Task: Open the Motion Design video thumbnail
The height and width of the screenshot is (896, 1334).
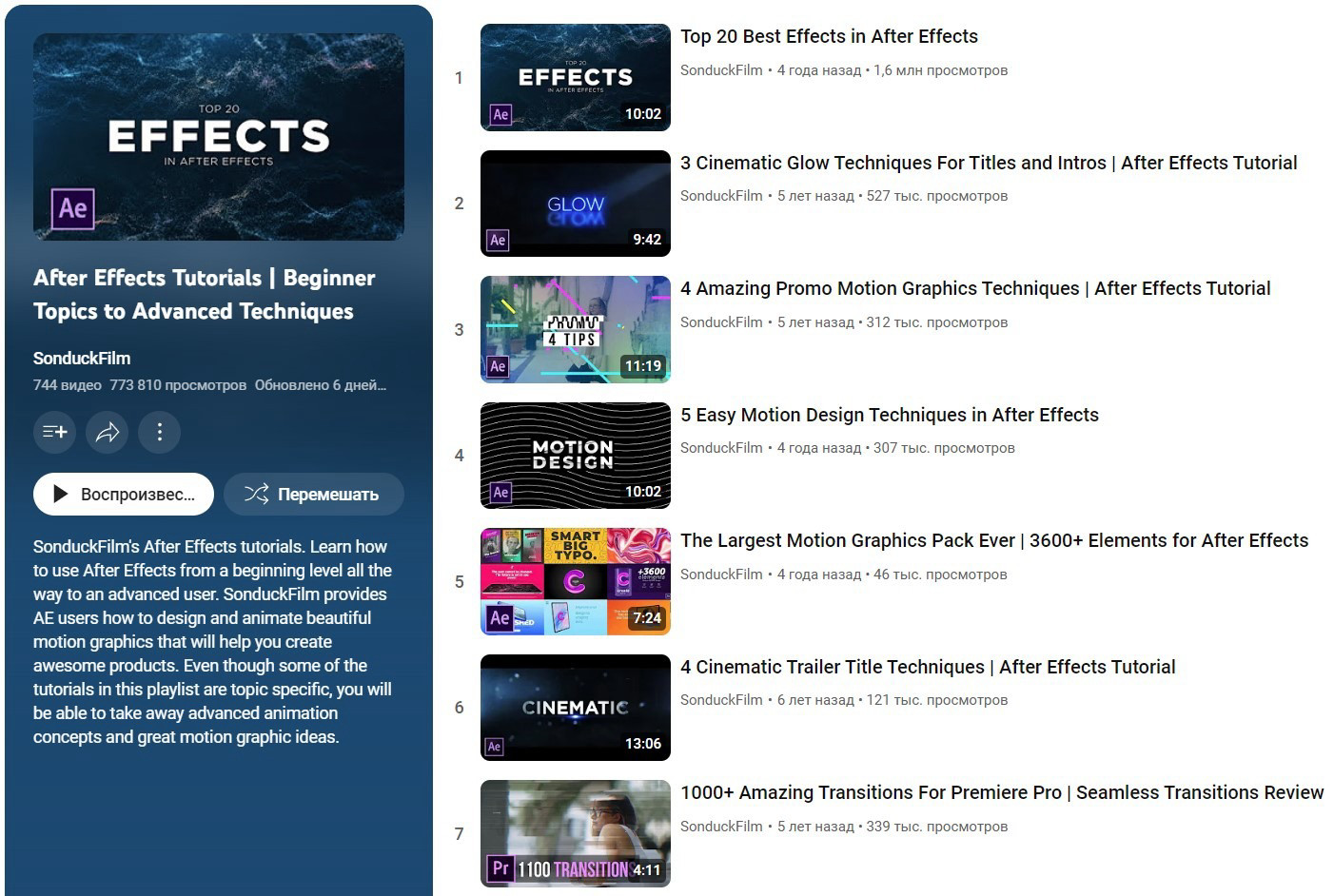Action: (x=576, y=456)
